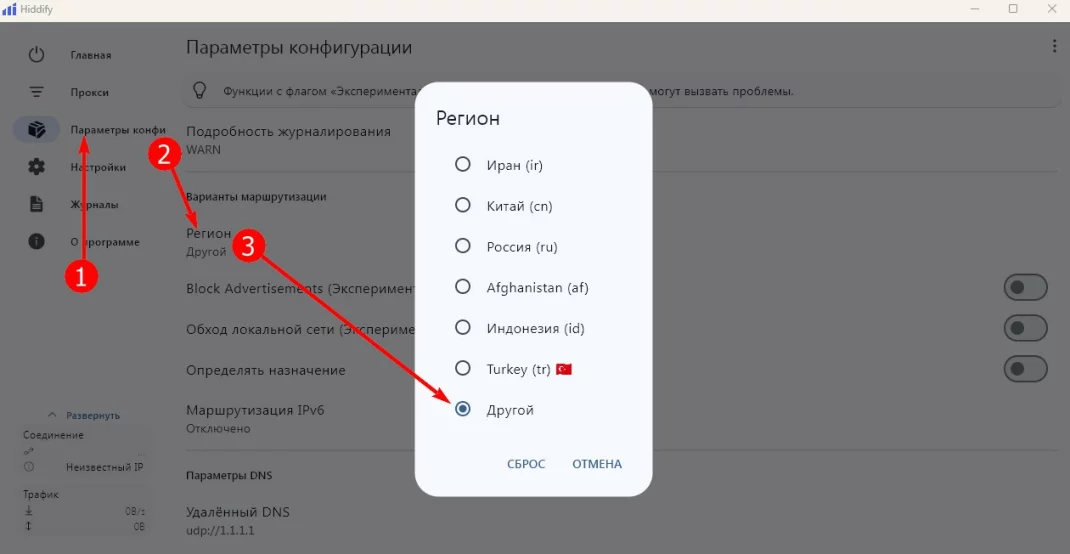The width and height of the screenshot is (1070, 554).
Task: Open the Подробность журналирования WARN setting
Action: pos(289,140)
